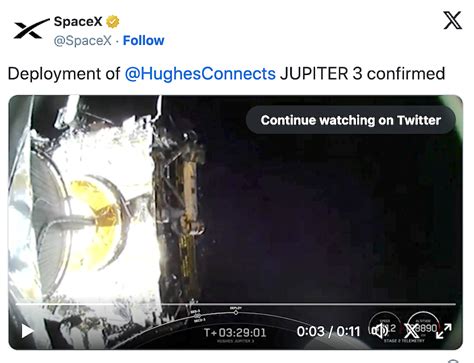Open the @SpaceX handle
The image size is (474, 363).
[82, 41]
